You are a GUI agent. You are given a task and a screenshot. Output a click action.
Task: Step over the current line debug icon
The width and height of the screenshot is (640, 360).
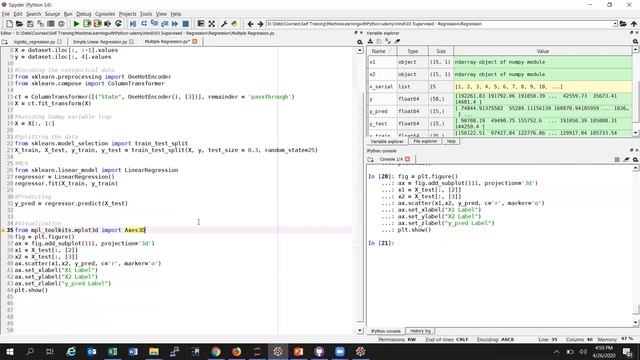[x=144, y=24]
